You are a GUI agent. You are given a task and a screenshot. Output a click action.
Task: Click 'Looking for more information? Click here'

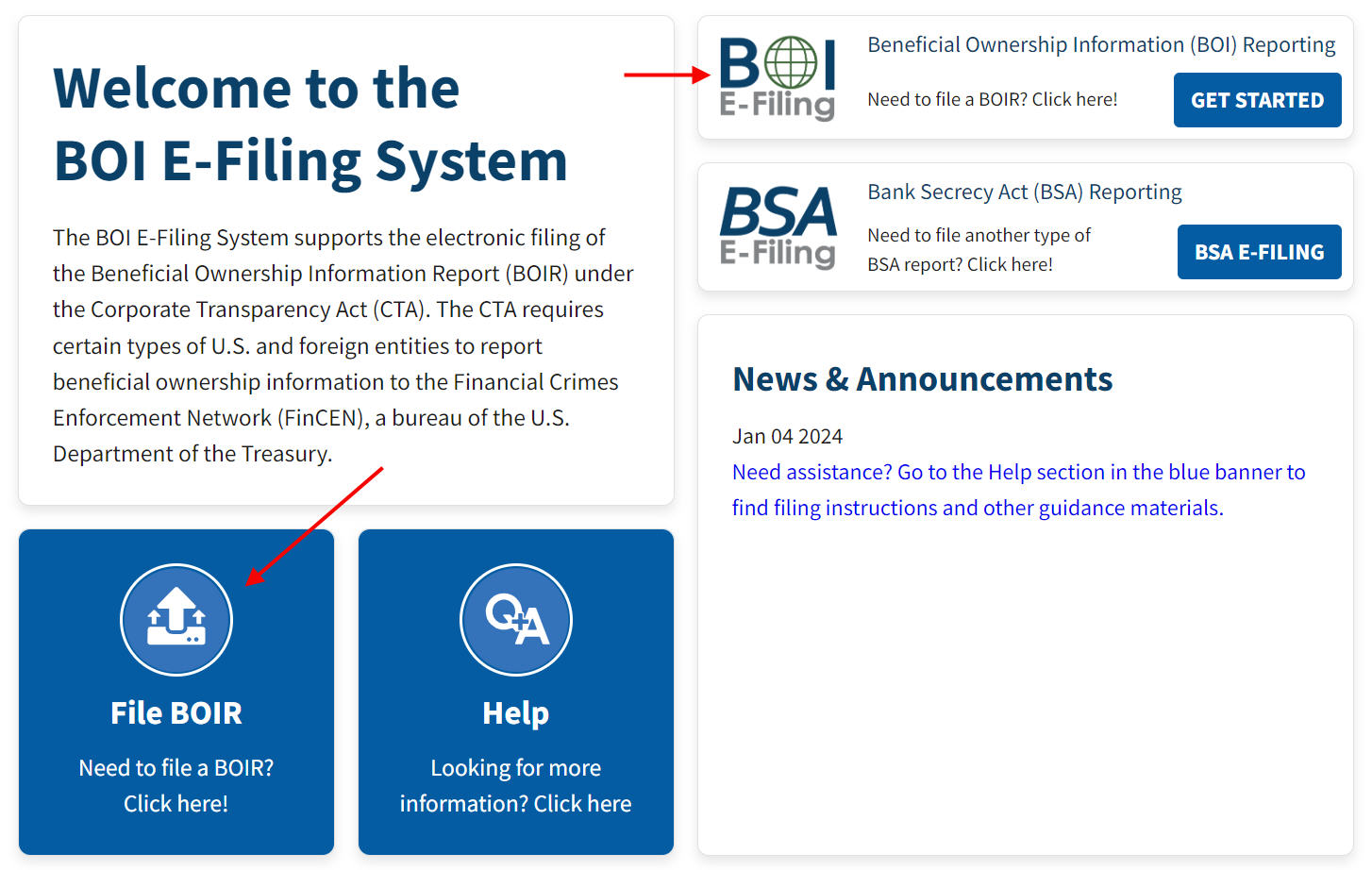(x=515, y=785)
